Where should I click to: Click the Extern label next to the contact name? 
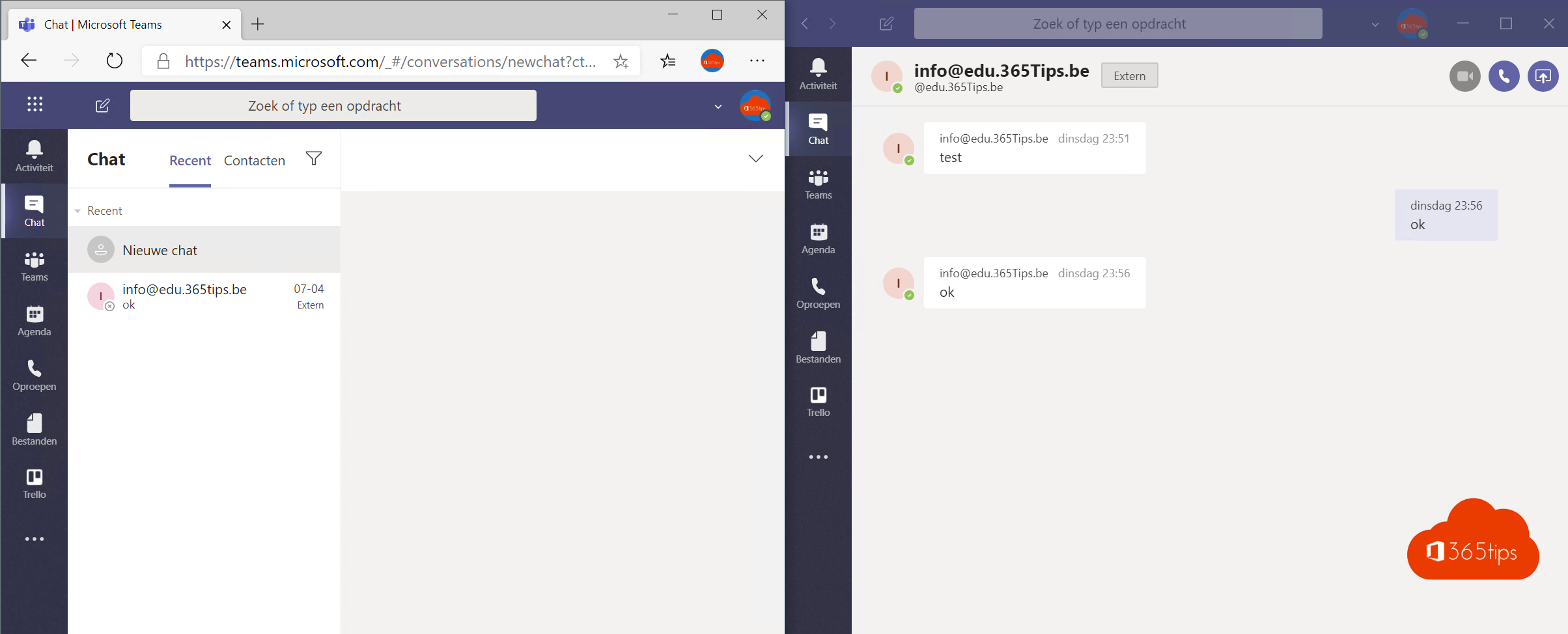[x=1129, y=75]
